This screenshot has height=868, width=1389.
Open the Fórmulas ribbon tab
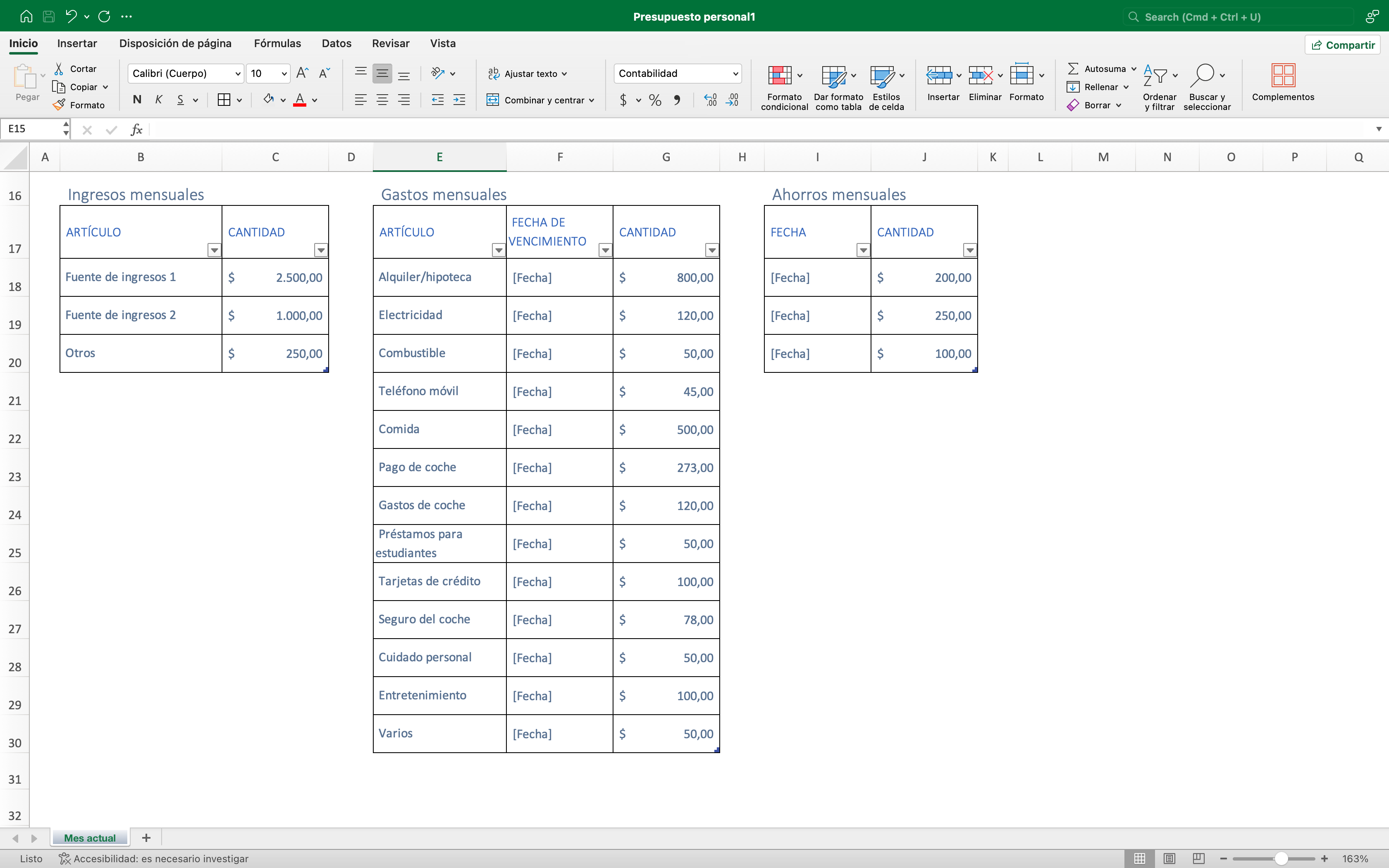tap(277, 44)
